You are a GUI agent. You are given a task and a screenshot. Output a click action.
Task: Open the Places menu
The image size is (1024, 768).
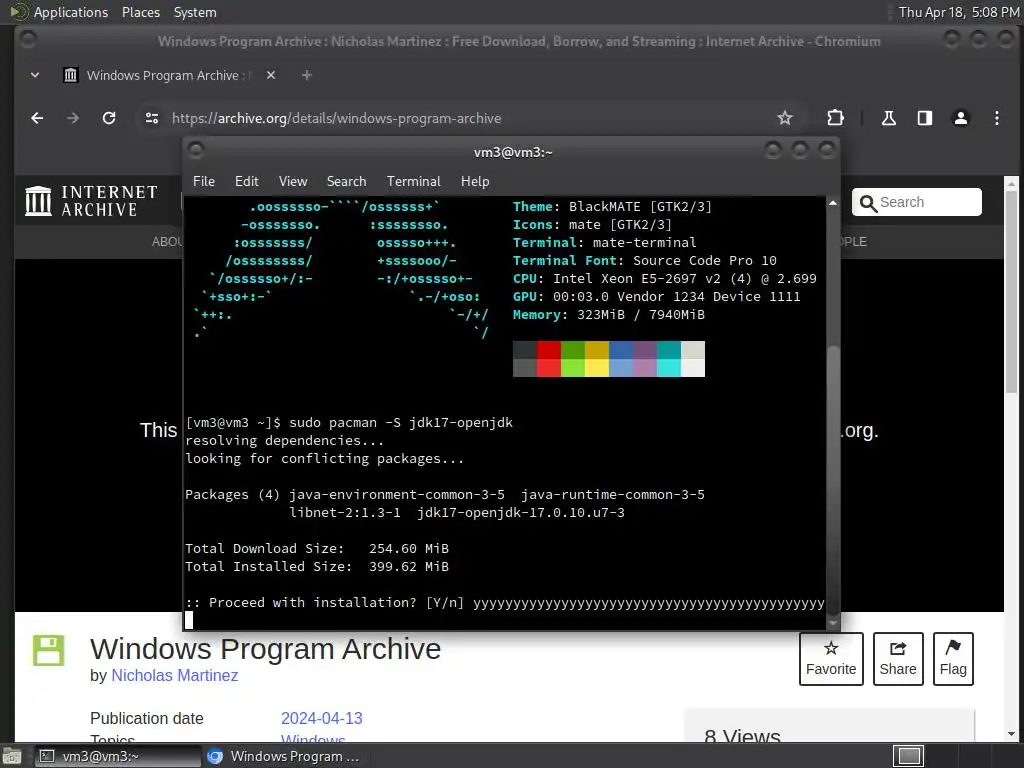coord(140,12)
